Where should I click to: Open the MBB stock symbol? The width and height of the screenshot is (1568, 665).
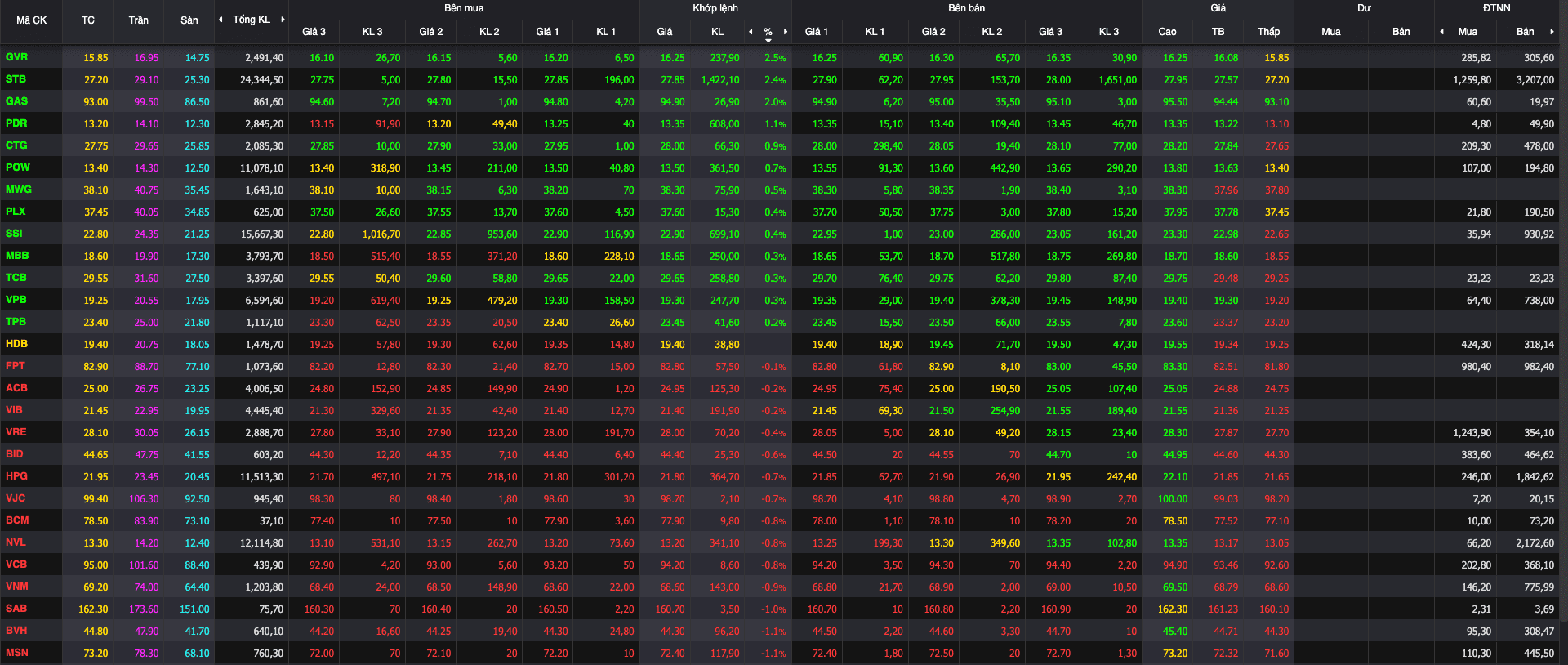[x=17, y=256]
